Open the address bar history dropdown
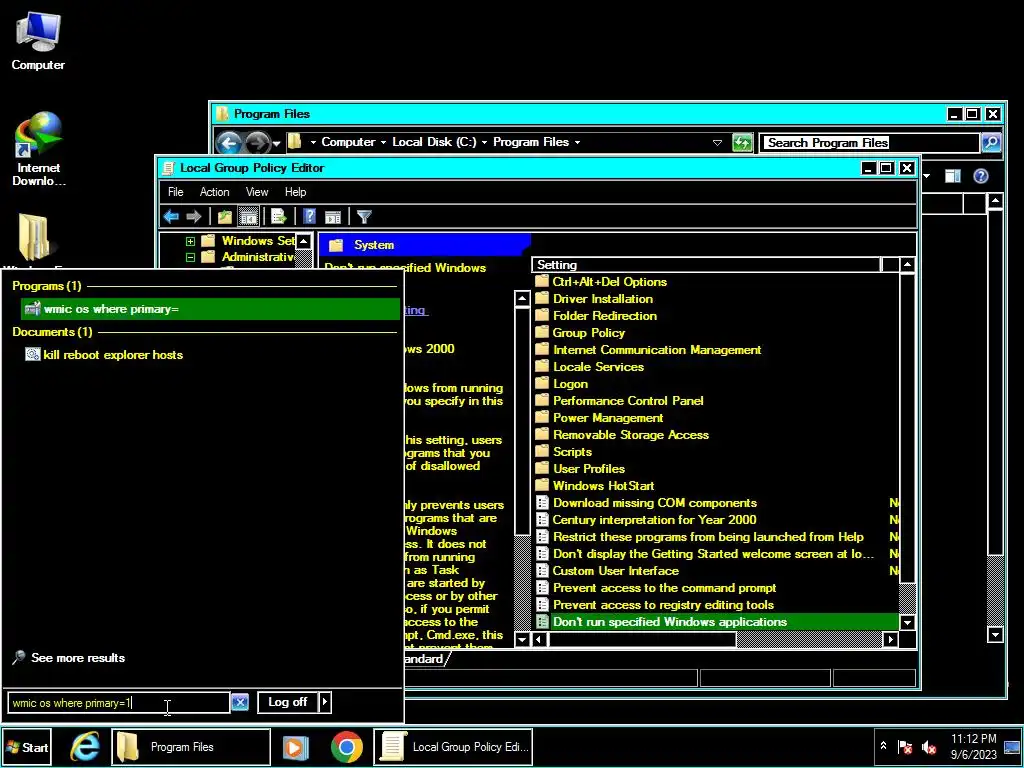The height and width of the screenshot is (768, 1024). point(717,142)
